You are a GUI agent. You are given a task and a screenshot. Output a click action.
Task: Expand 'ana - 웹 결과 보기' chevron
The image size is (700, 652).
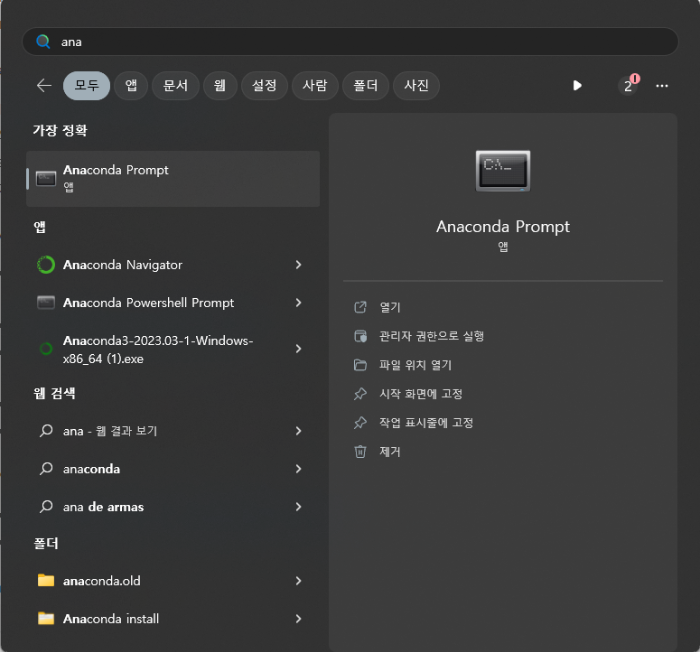(298, 430)
